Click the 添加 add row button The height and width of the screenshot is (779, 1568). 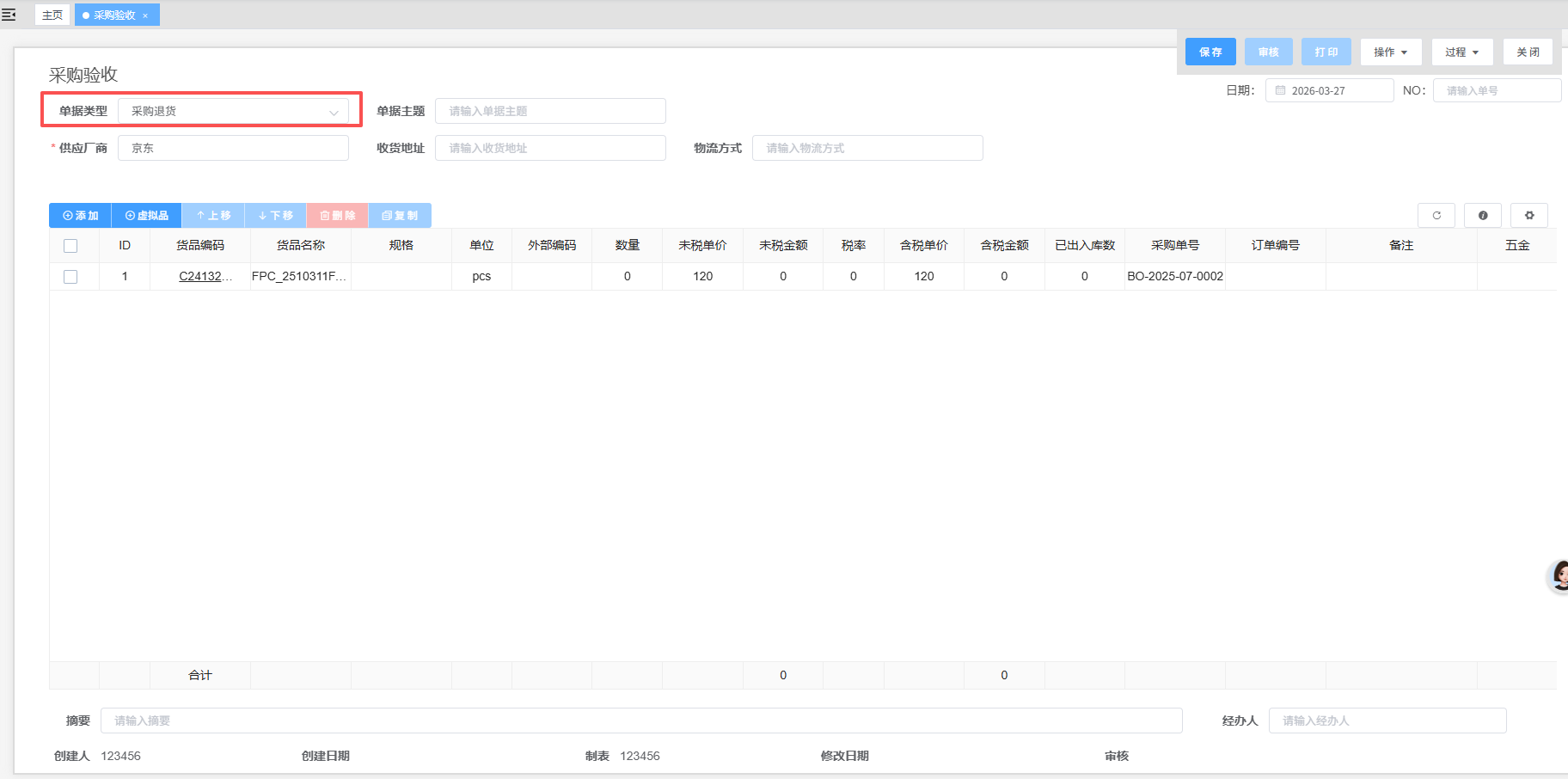(80, 216)
